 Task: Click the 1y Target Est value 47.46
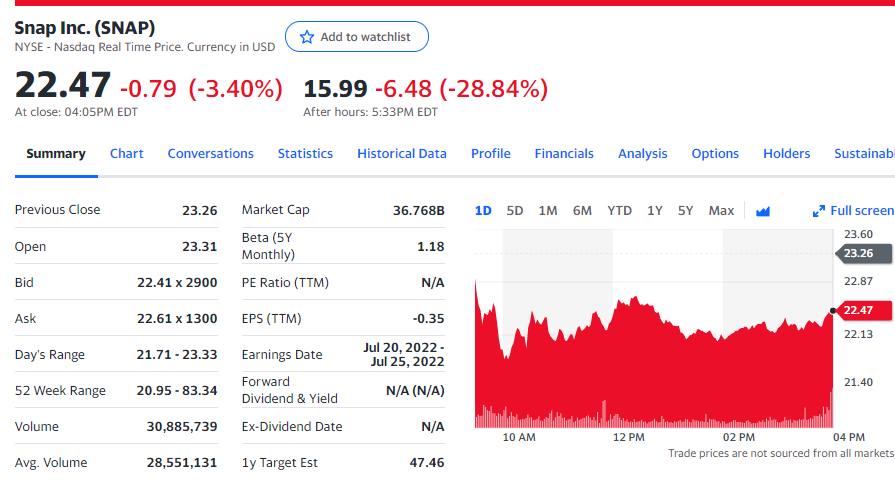coord(427,462)
